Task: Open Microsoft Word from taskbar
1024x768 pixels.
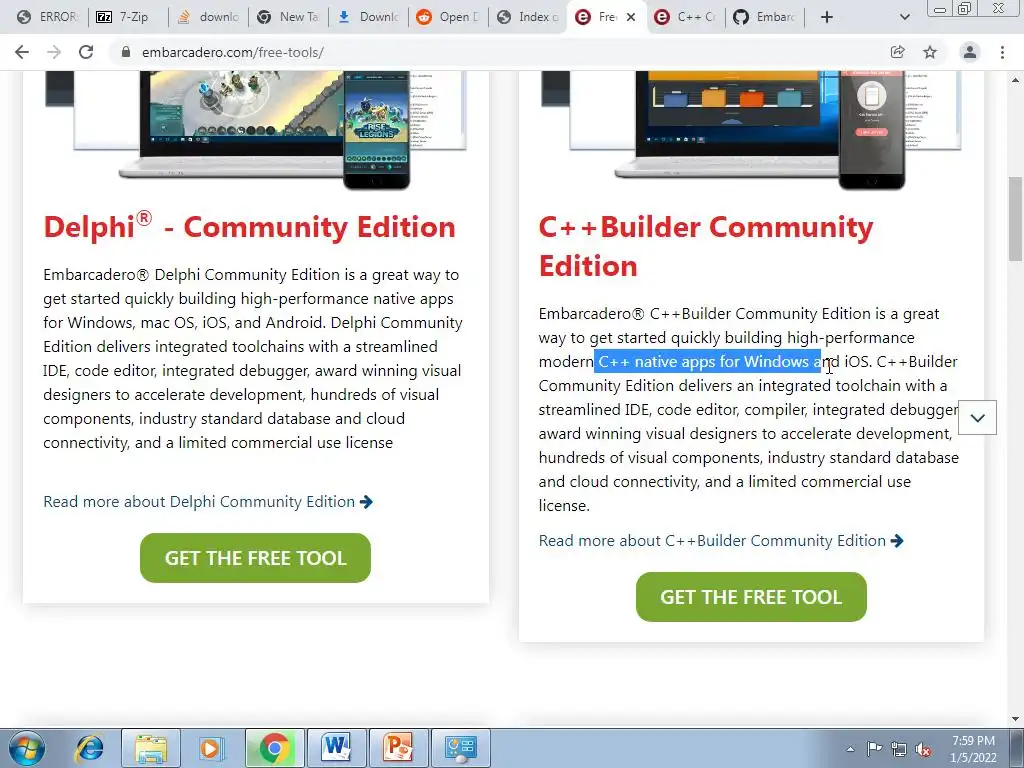Action: [336, 748]
